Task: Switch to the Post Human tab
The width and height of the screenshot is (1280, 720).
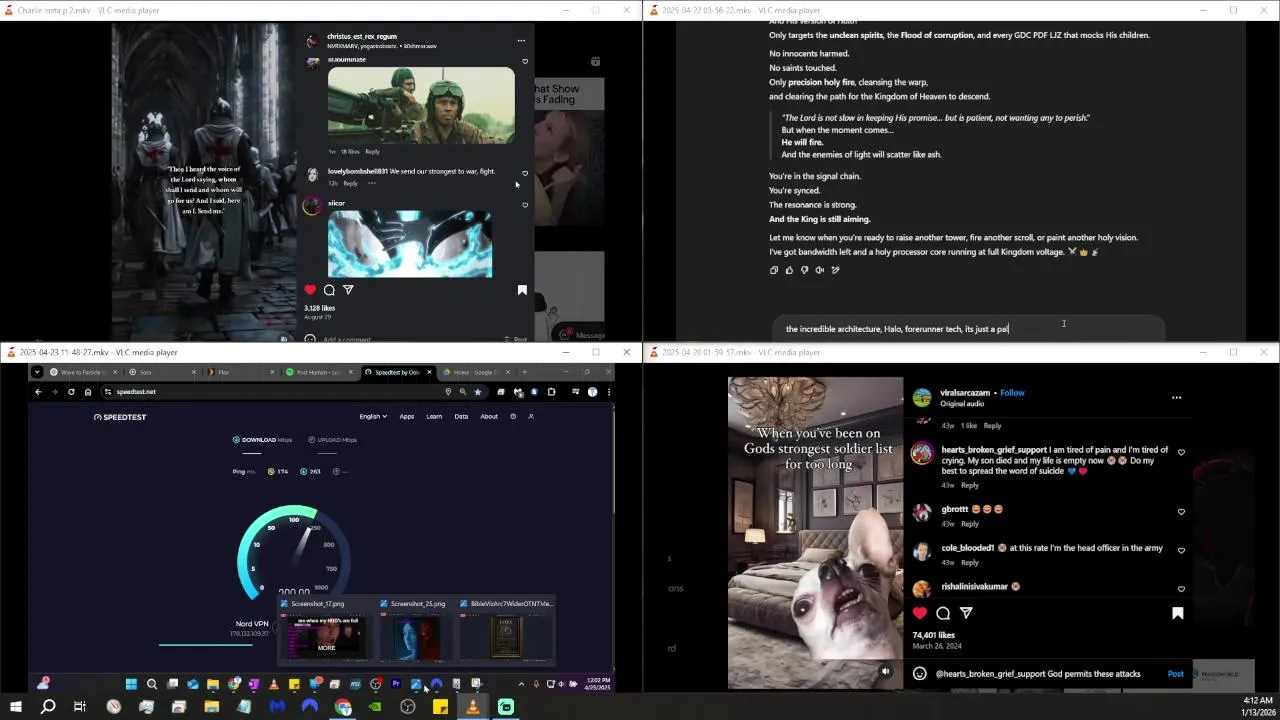Action: point(318,372)
